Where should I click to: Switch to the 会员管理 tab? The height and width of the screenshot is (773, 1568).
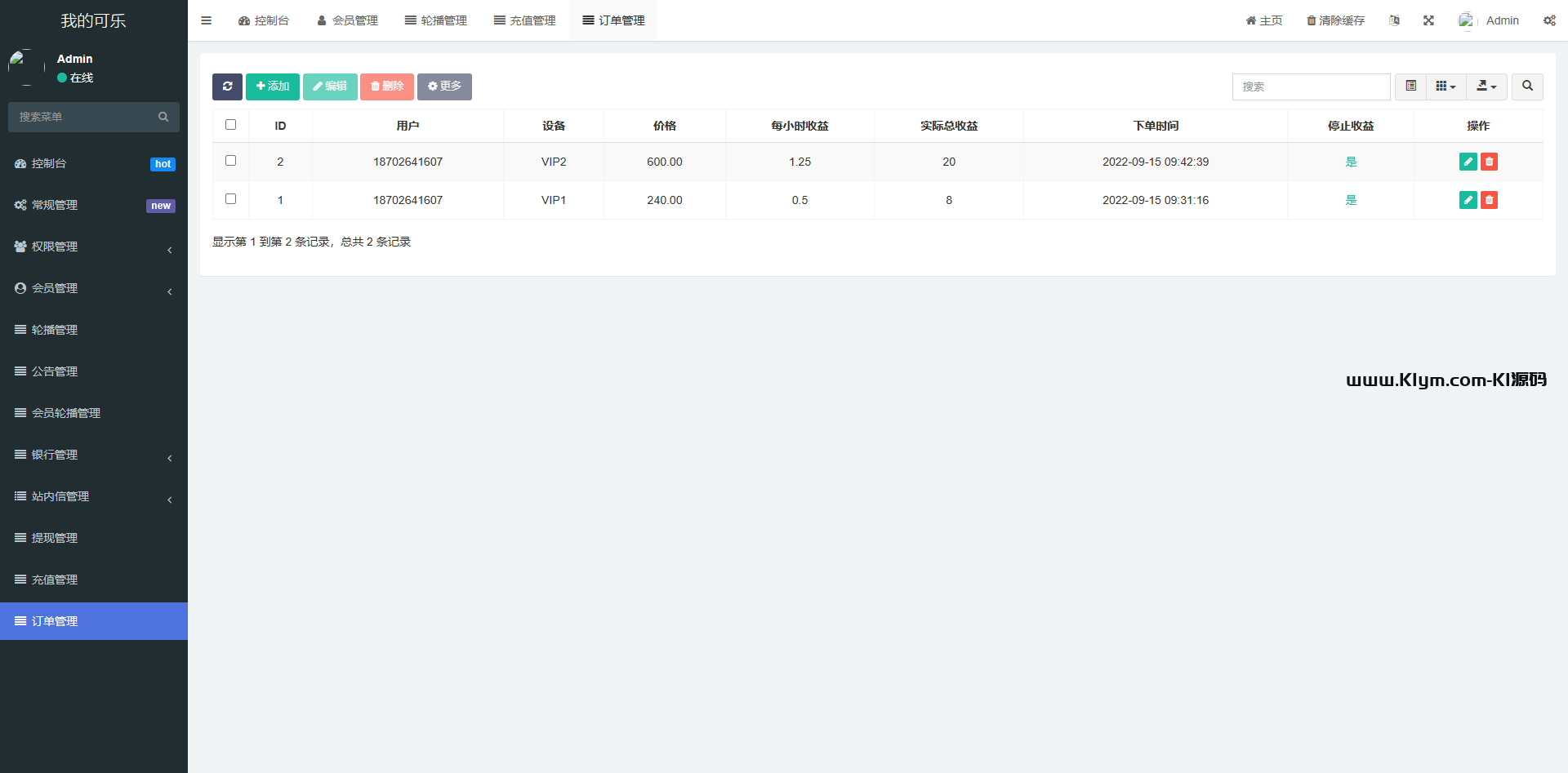[x=347, y=20]
